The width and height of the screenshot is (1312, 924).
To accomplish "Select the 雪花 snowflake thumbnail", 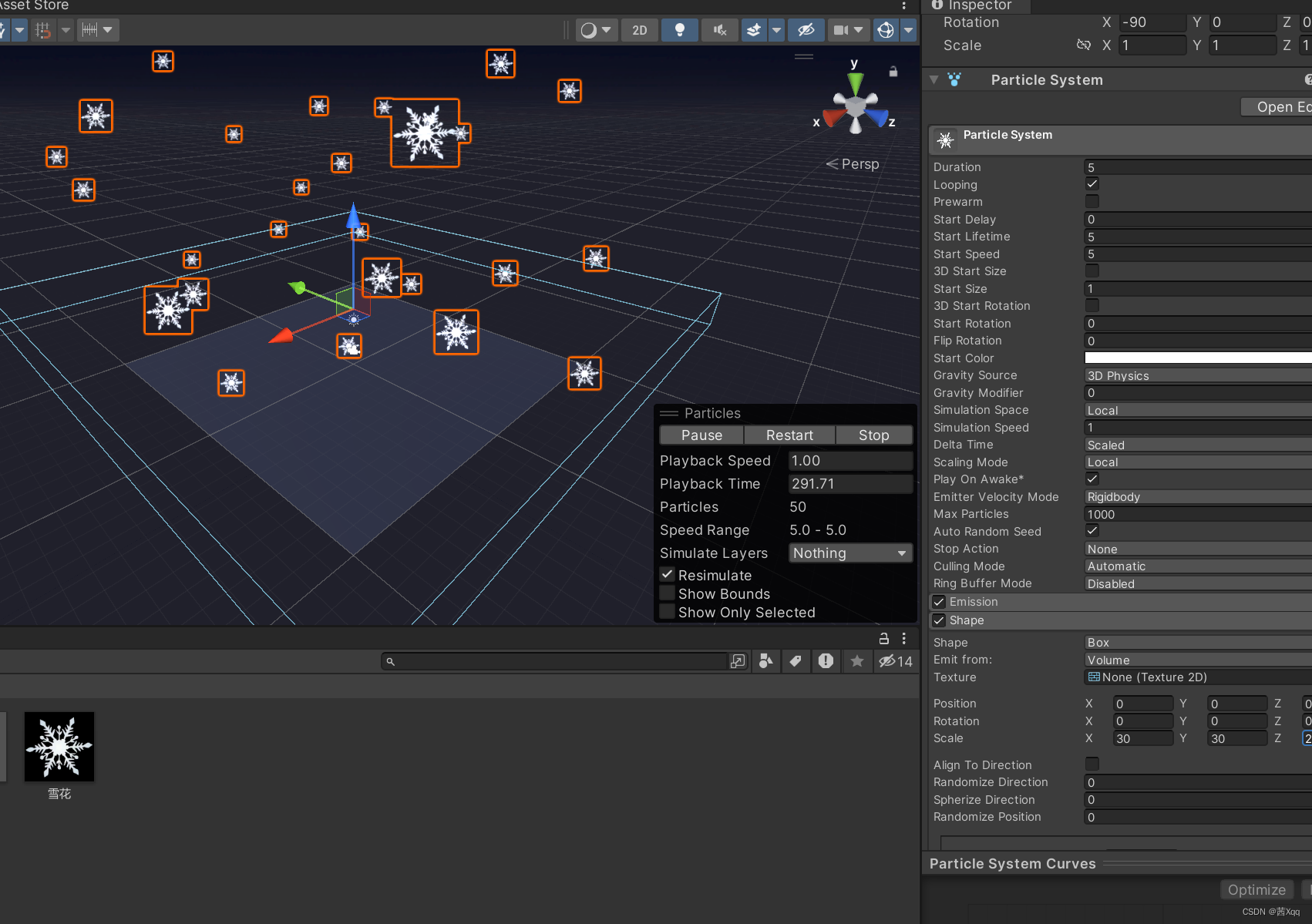I will (x=59, y=745).
